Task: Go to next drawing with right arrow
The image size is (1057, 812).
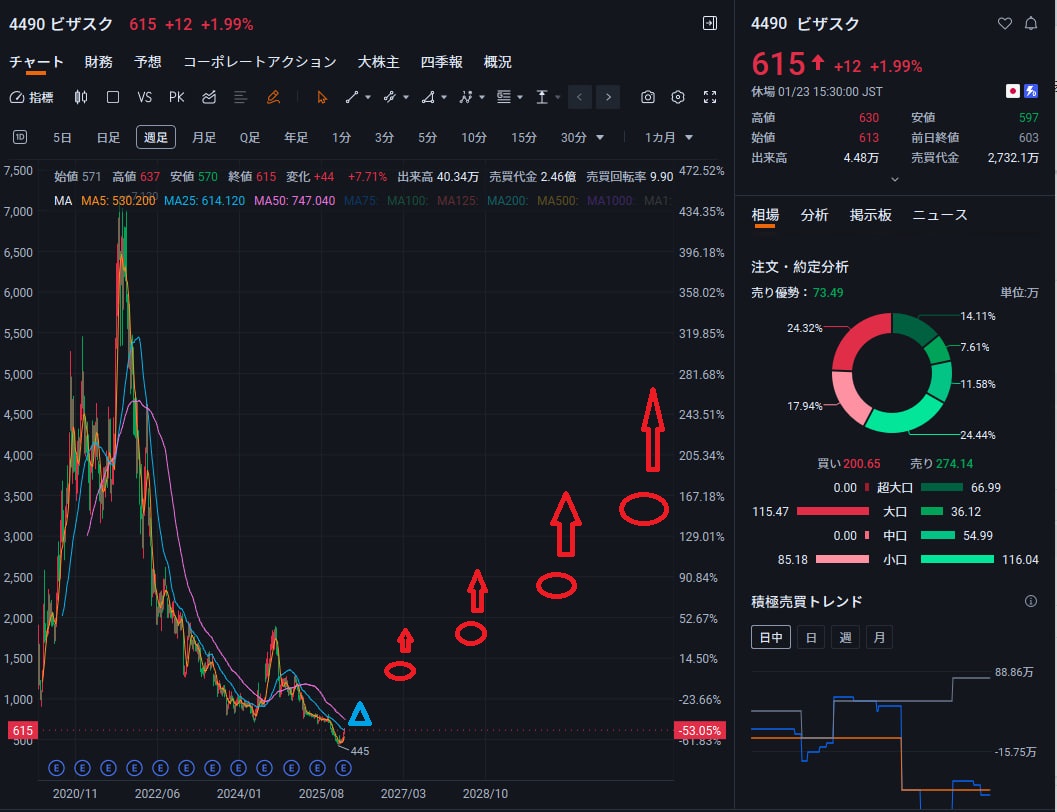Action: tap(608, 97)
